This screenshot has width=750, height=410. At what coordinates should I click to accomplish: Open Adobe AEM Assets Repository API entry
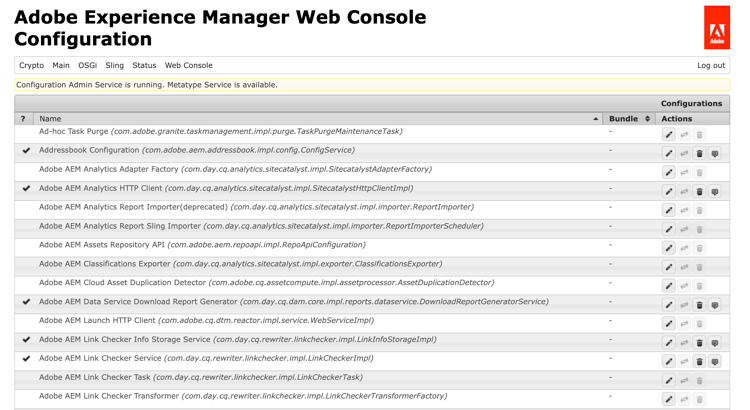202,244
